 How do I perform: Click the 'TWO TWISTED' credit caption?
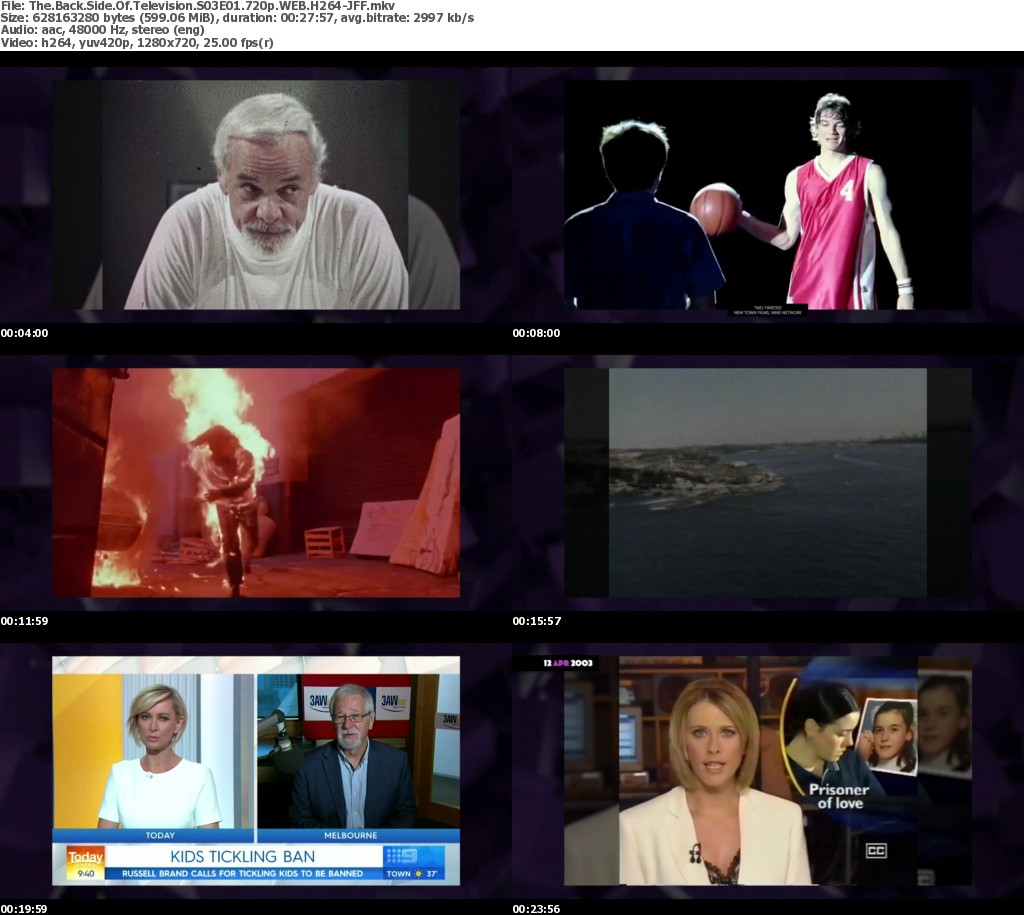pos(767,310)
